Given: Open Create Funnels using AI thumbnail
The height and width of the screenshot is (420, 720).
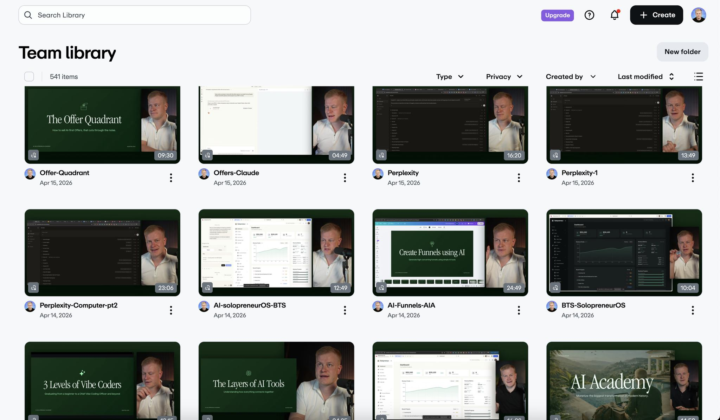Looking at the screenshot, I should (x=450, y=253).
